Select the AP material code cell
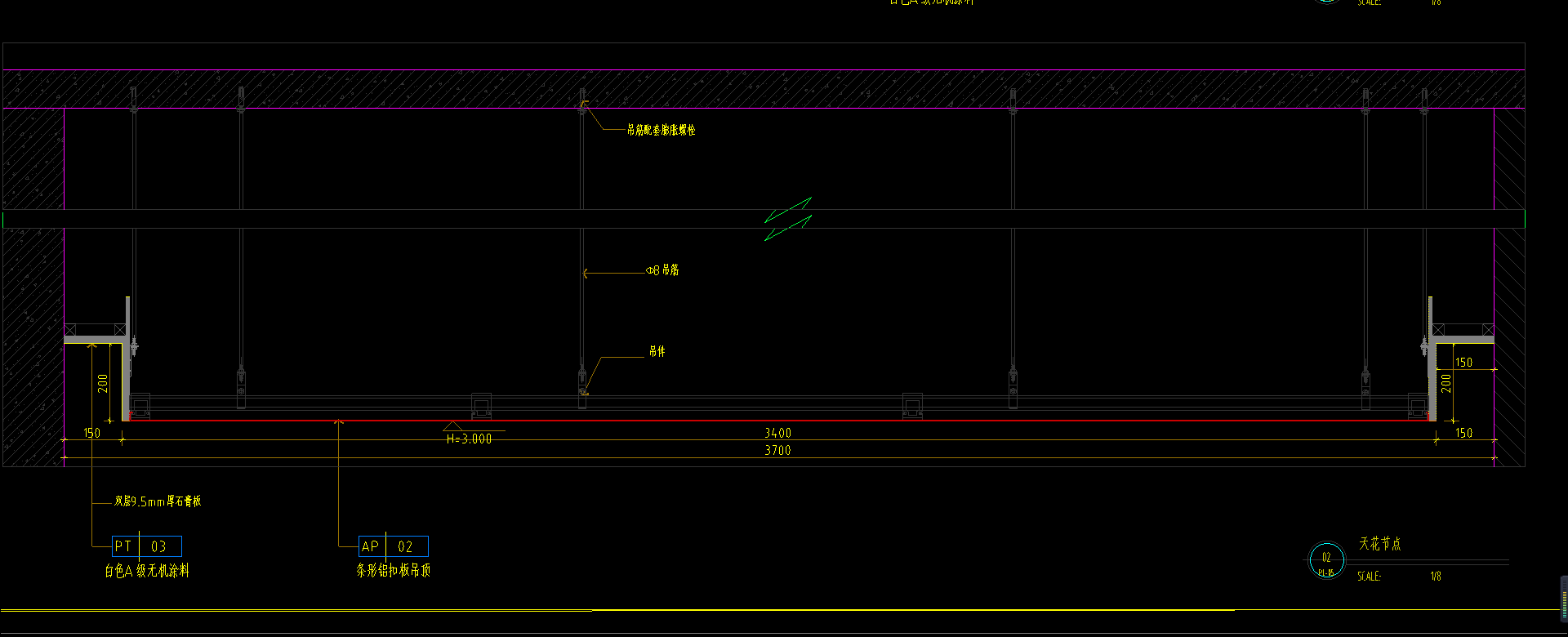1568x637 pixels. point(372,546)
